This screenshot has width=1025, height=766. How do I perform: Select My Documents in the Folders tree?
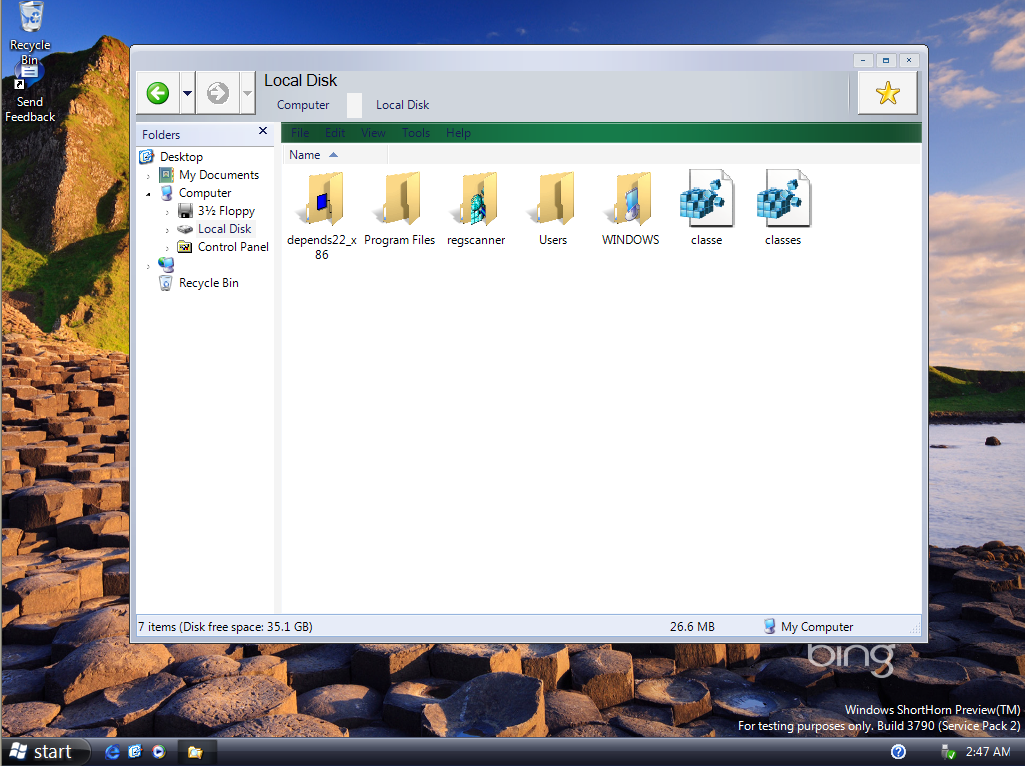219,175
